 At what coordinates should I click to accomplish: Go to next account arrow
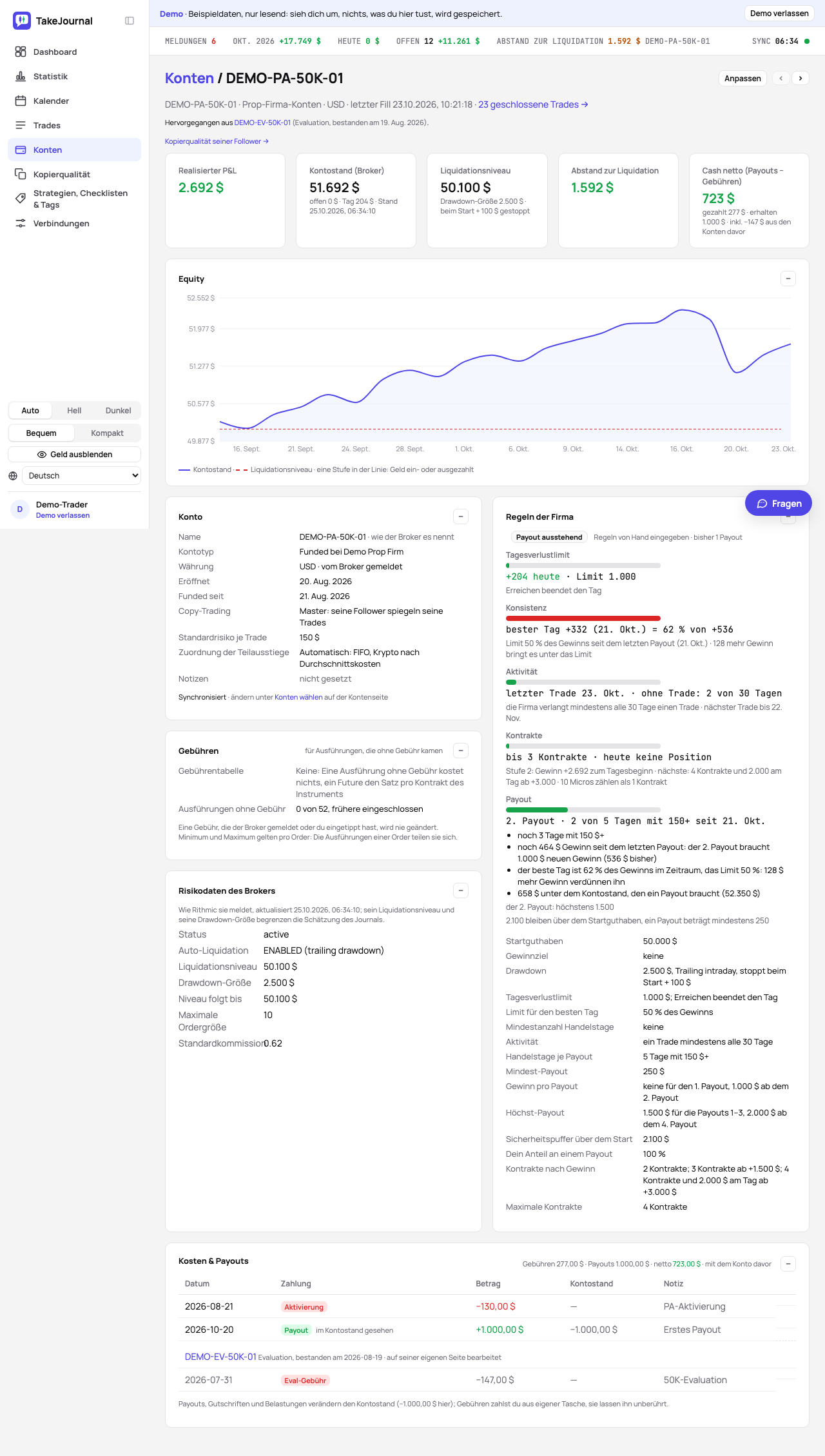[x=801, y=78]
